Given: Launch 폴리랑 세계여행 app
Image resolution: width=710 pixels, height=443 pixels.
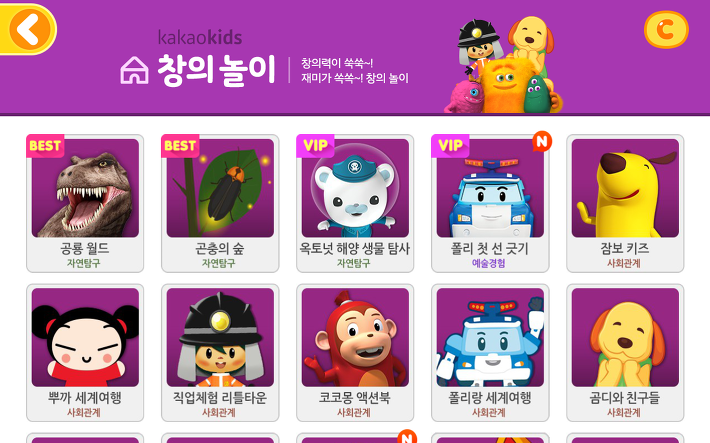Looking at the screenshot, I should point(490,353).
